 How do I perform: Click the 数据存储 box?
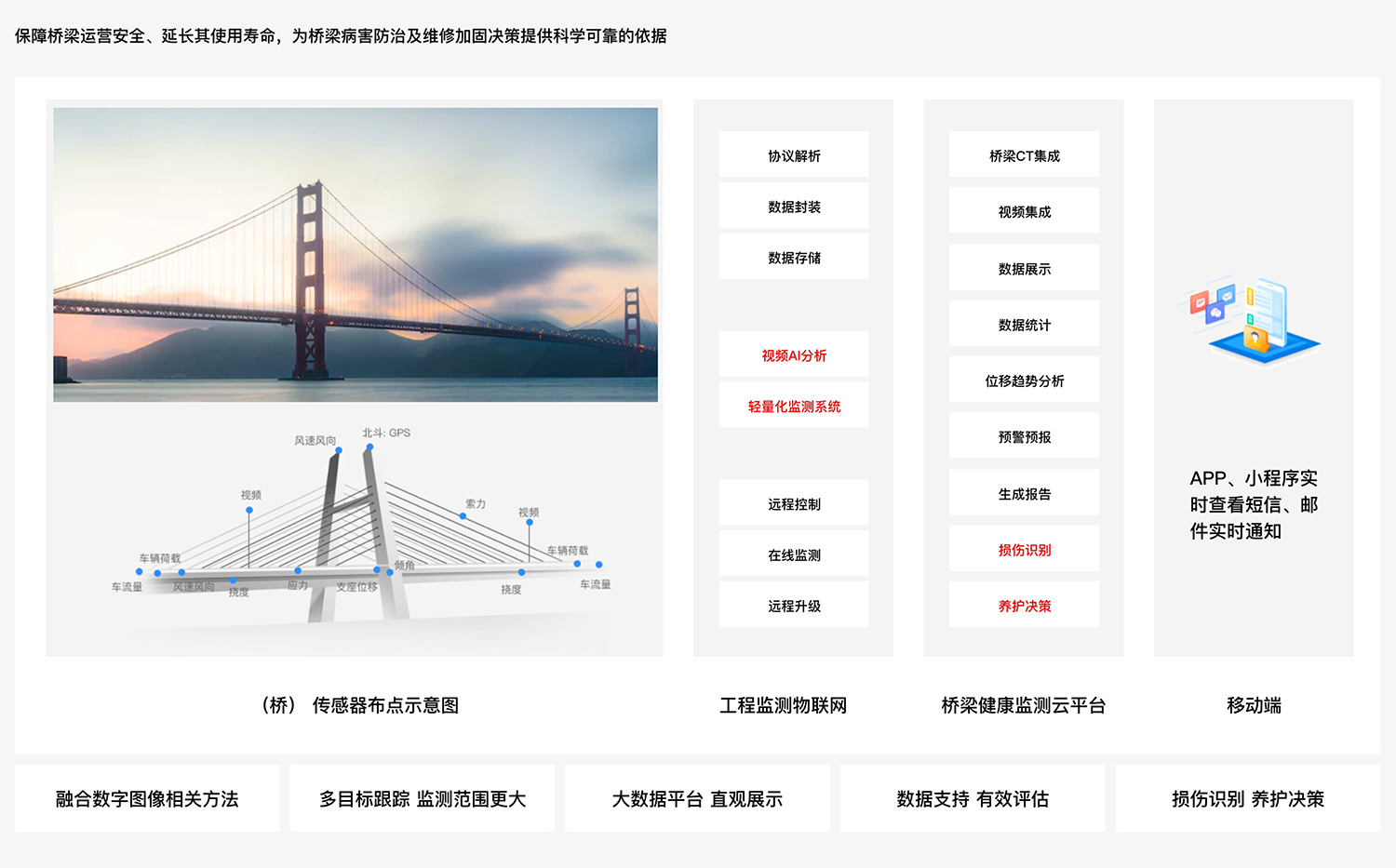click(794, 257)
